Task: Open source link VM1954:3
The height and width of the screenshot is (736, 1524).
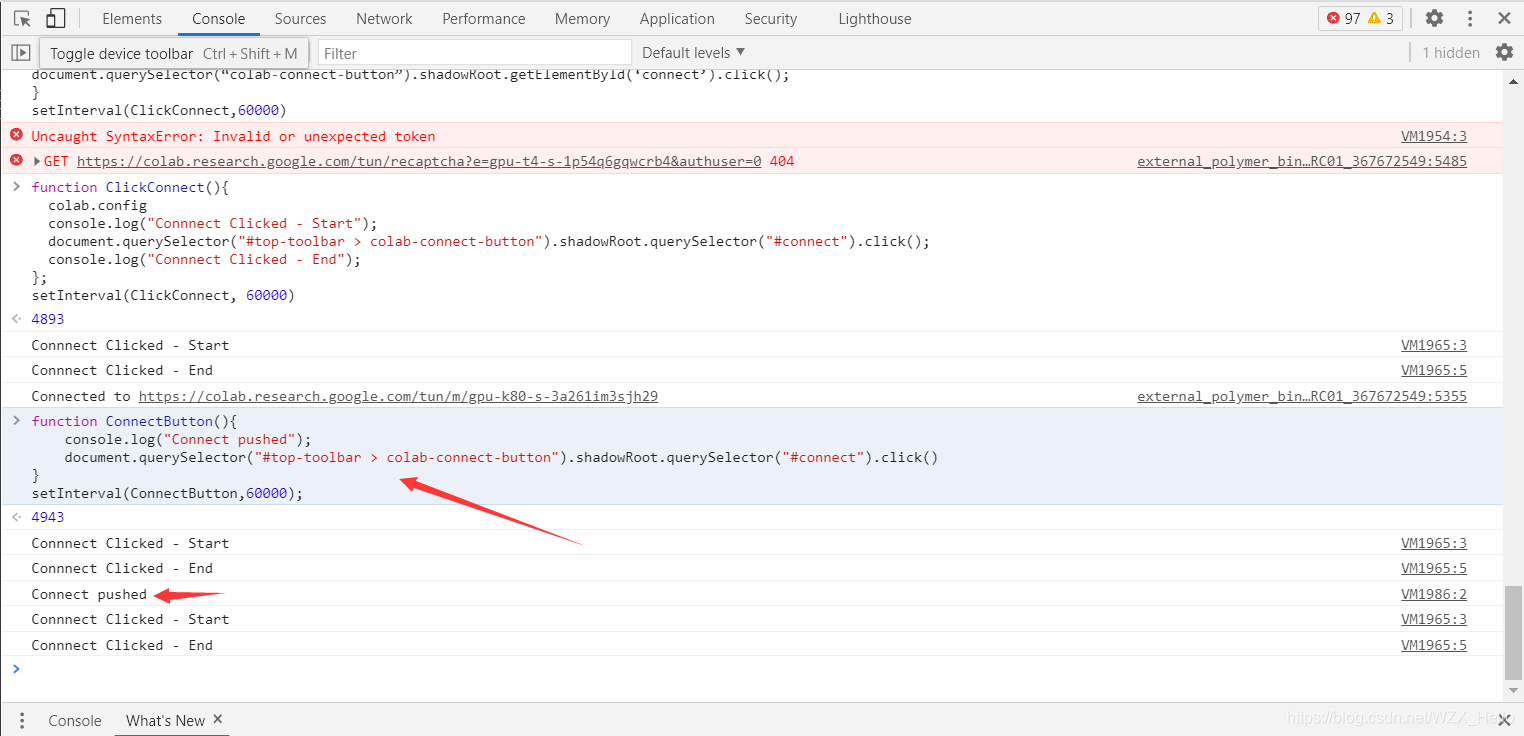Action: [1434, 136]
